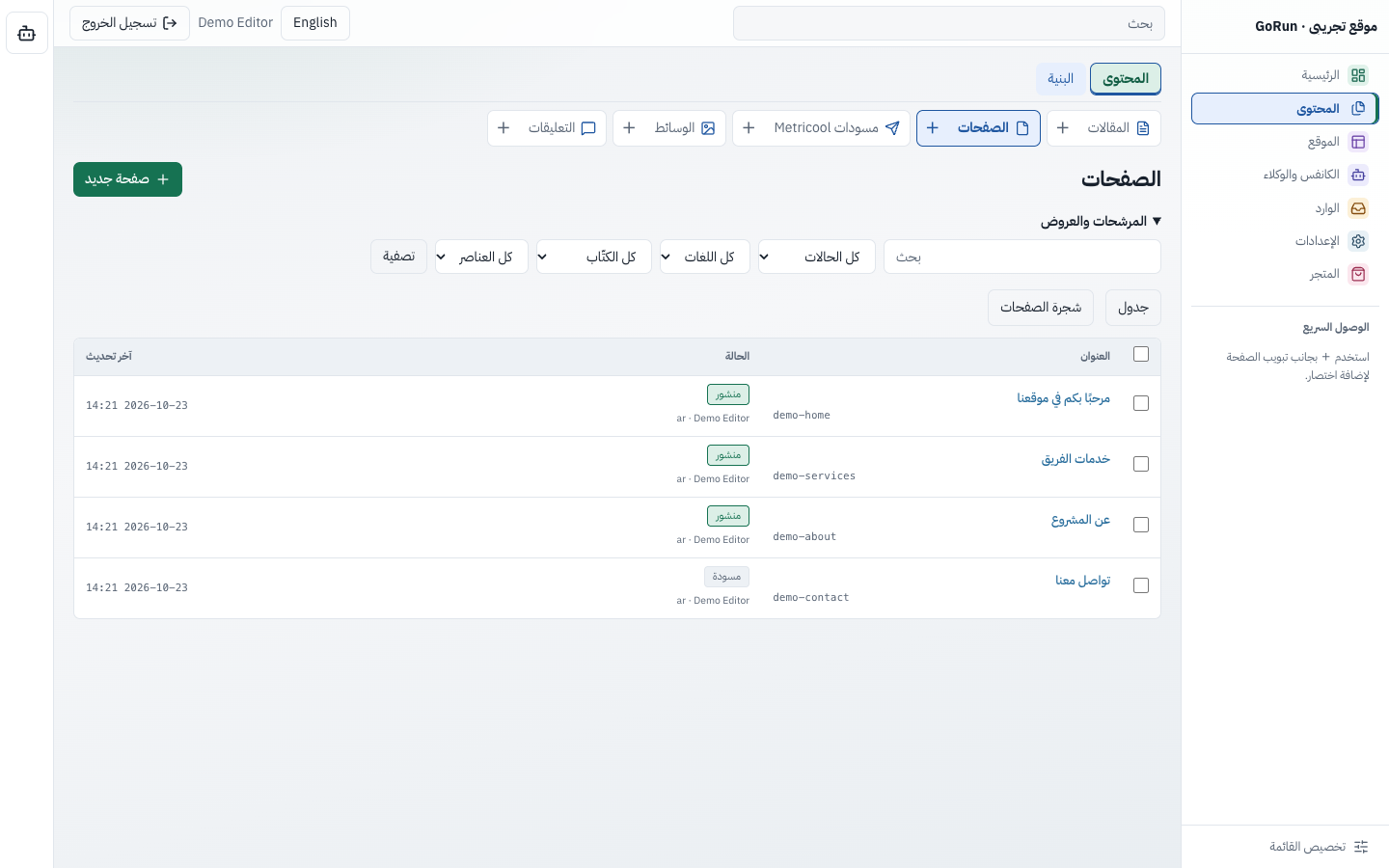Open the تواصل معنا page link
Image resolution: width=1389 pixels, height=868 pixels.
pyautogui.click(x=1082, y=581)
